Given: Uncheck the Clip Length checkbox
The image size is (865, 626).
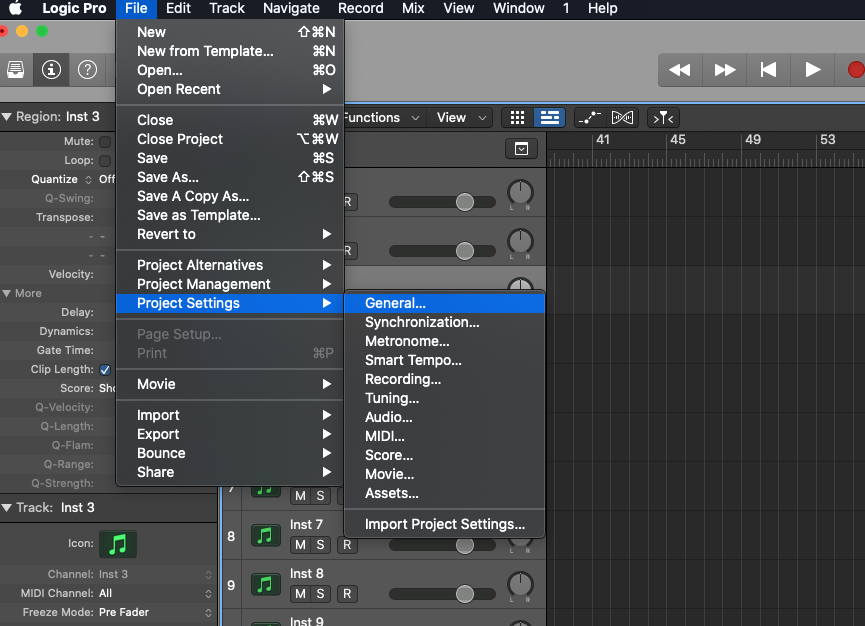Looking at the screenshot, I should coord(105,370).
